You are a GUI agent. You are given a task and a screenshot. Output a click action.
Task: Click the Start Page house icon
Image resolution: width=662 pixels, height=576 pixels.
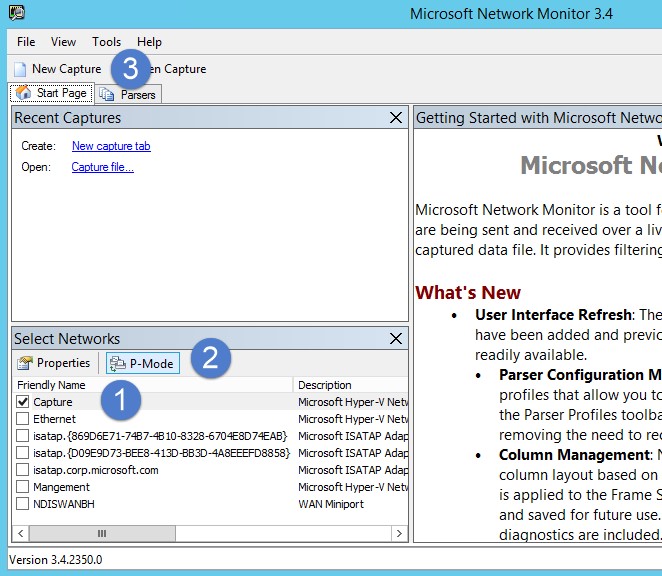[x=23, y=92]
